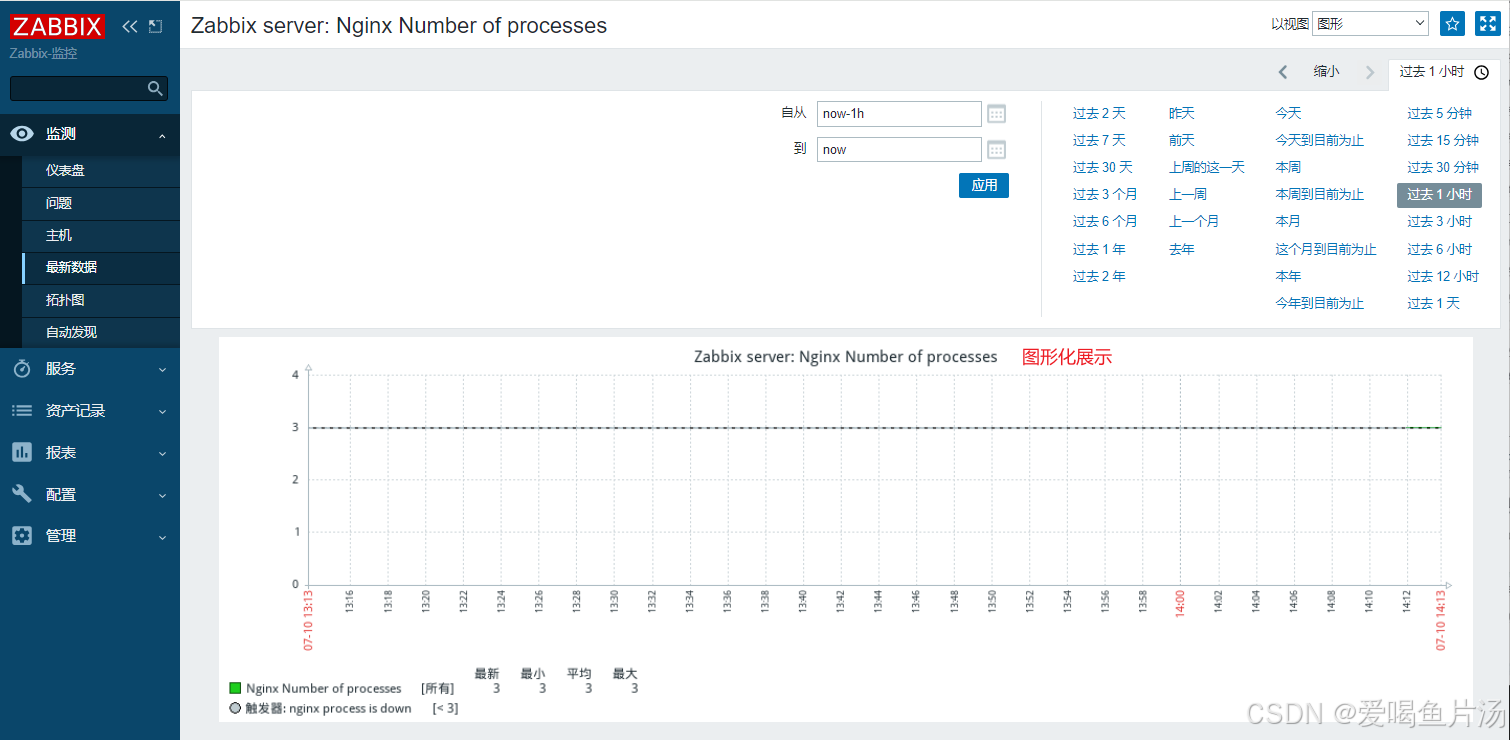Collapse the sidebar with double-chevron icon
The height and width of the screenshot is (740, 1510).
[x=130, y=26]
